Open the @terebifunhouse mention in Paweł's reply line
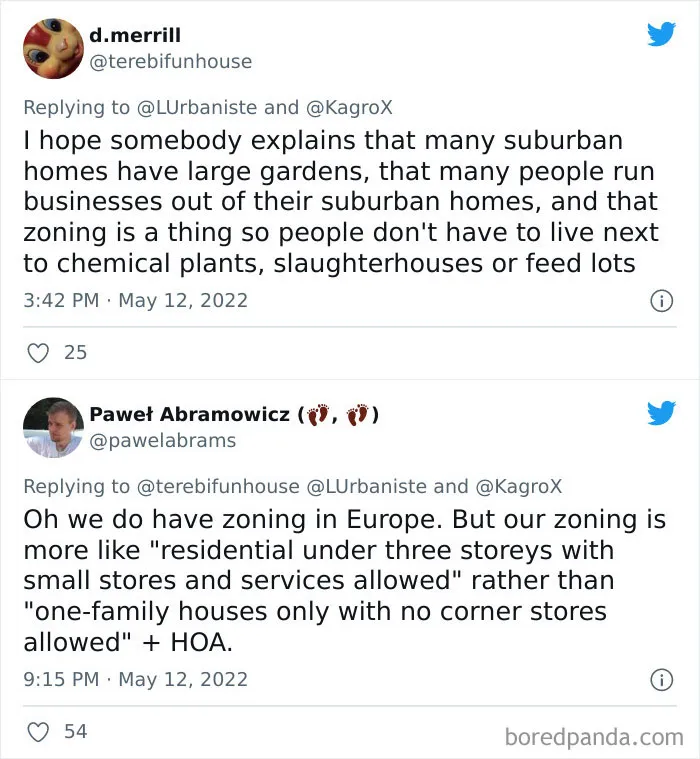This screenshot has width=700, height=759. pos(218,486)
